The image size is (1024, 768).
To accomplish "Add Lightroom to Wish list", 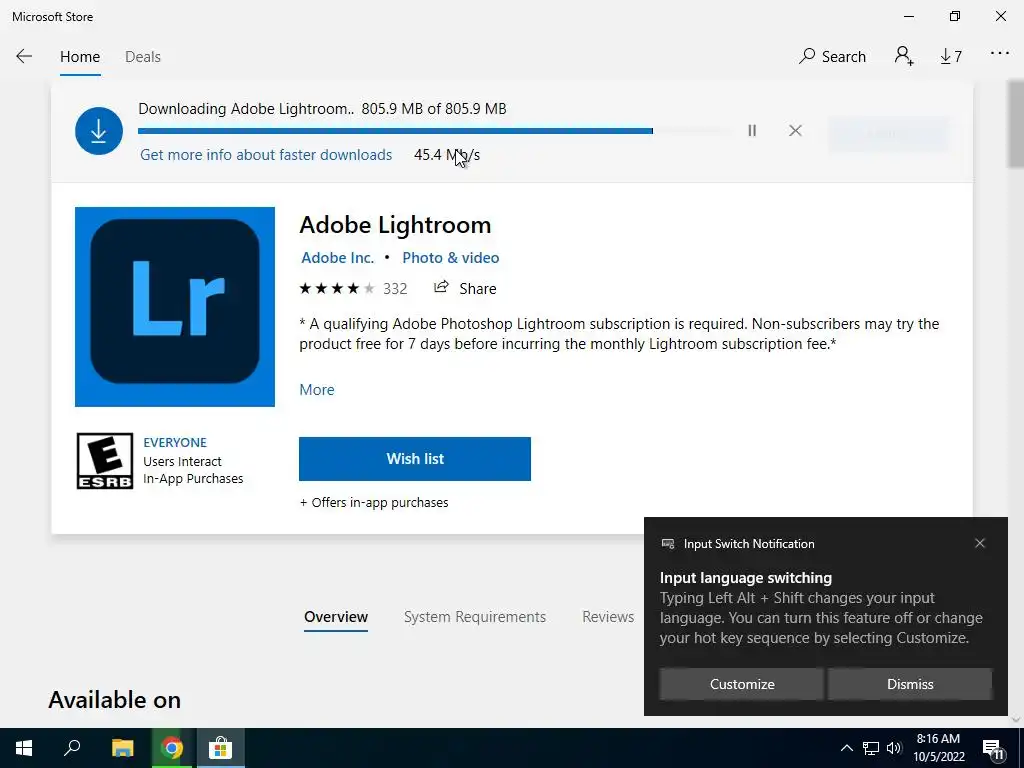I will click(x=415, y=459).
